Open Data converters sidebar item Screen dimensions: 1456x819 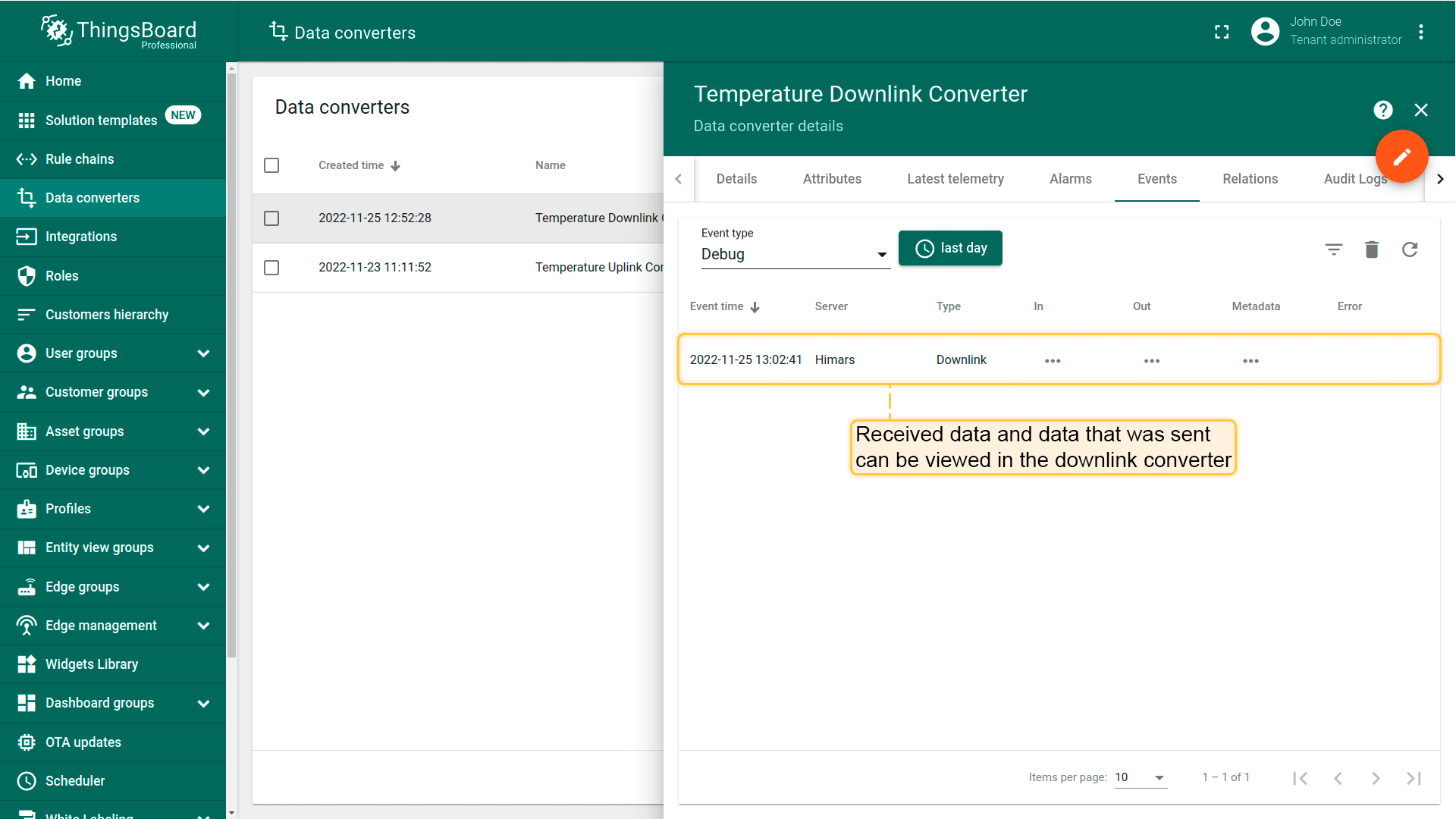click(113, 198)
